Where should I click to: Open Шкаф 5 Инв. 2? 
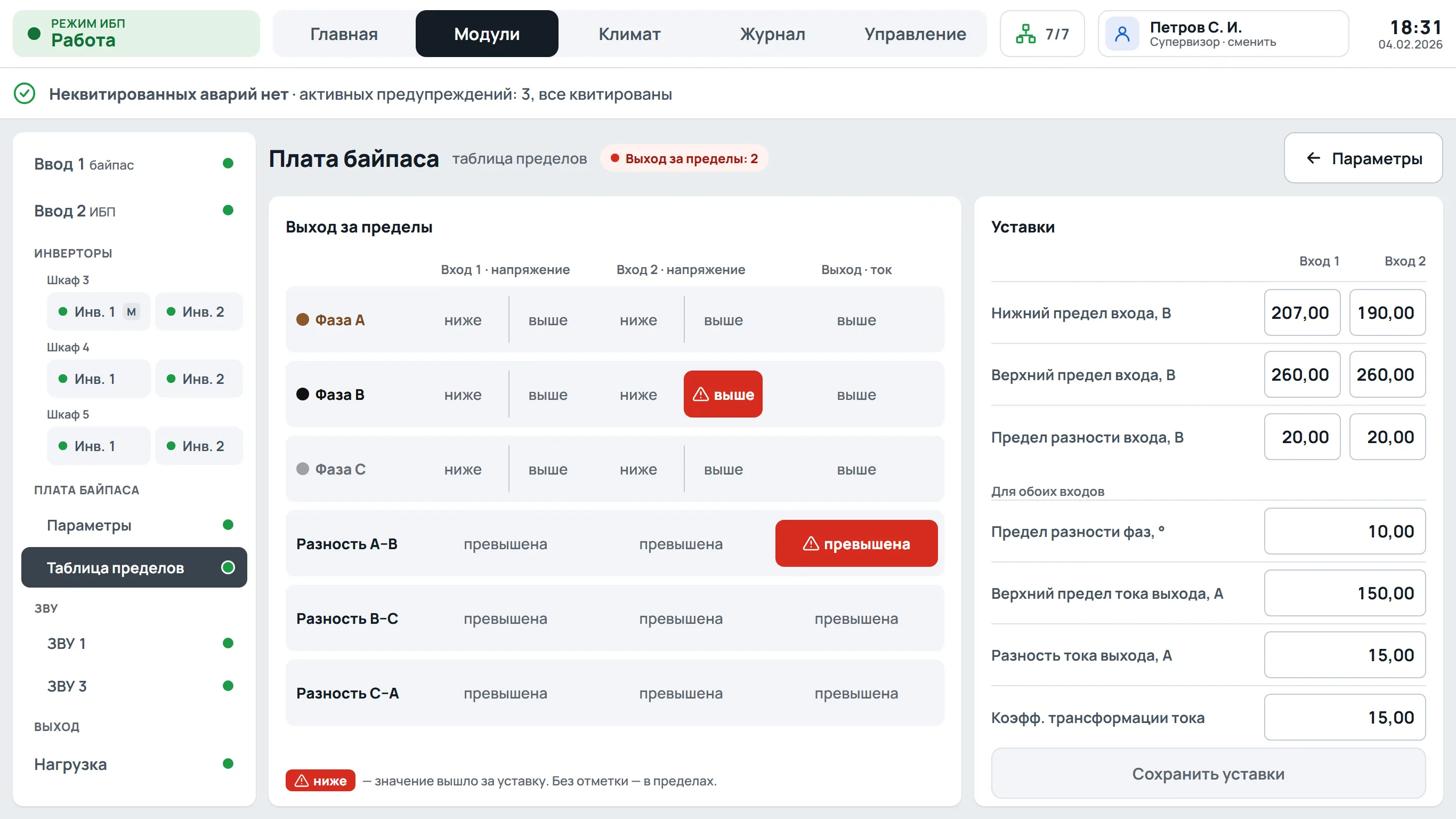click(x=199, y=446)
